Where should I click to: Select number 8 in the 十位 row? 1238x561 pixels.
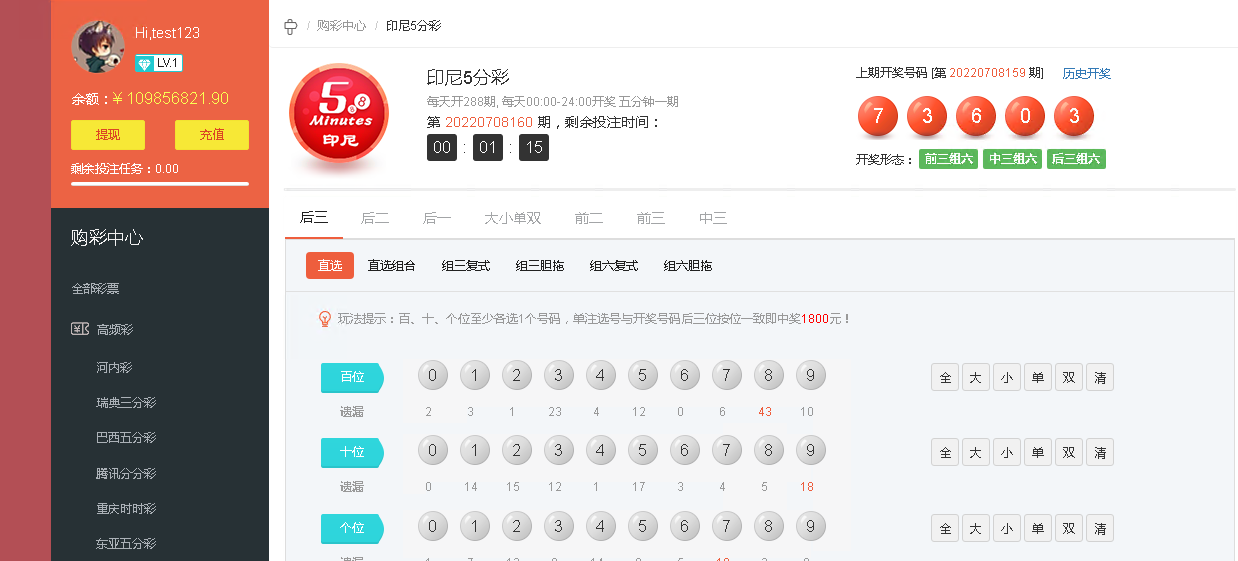coord(769,451)
